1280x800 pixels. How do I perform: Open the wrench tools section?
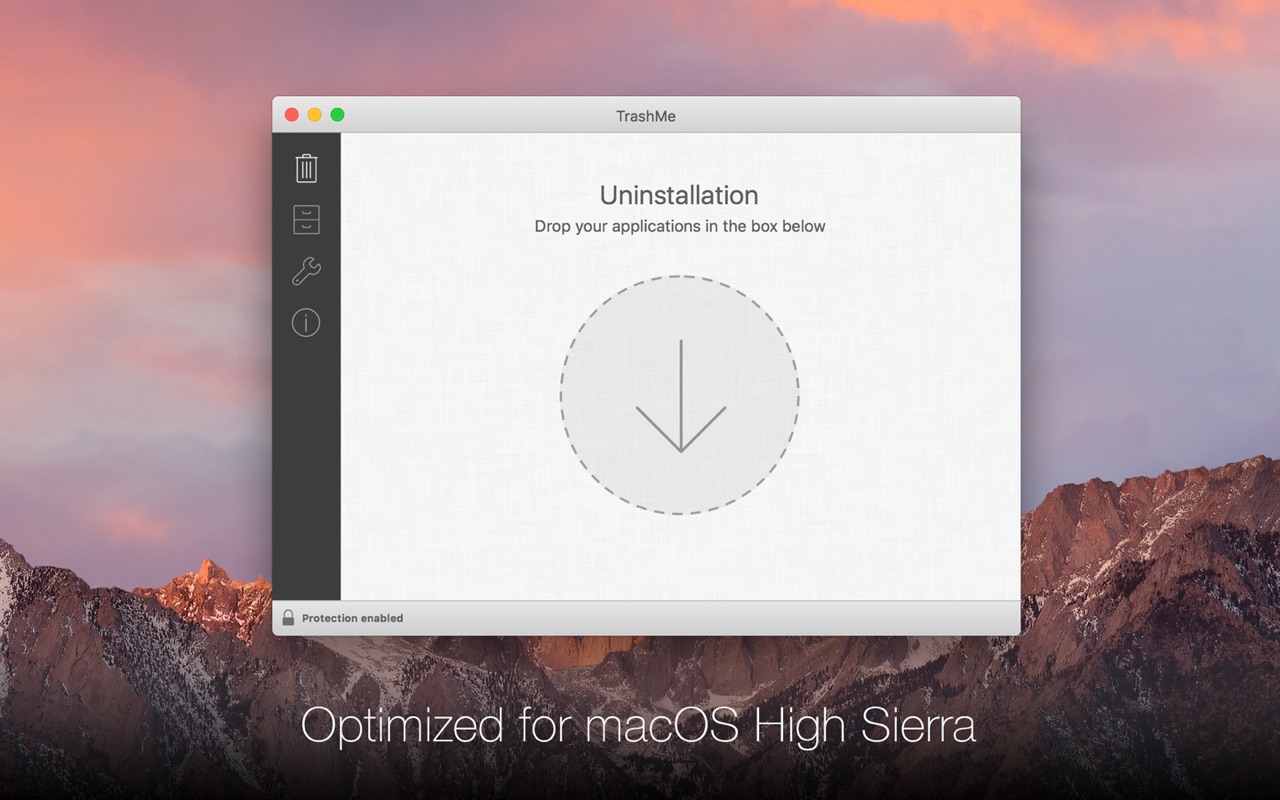(x=306, y=271)
